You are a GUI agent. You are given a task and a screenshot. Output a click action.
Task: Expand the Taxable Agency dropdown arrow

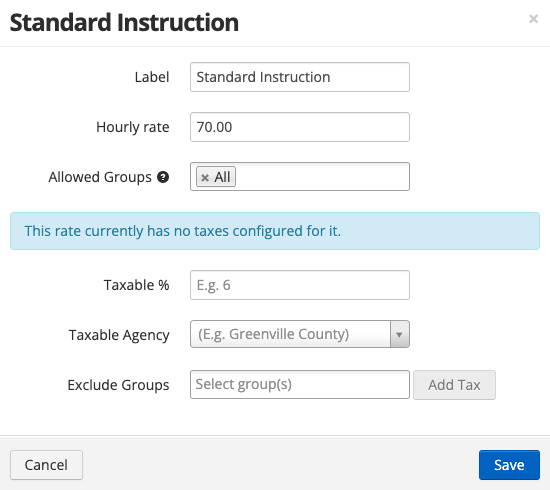[x=399, y=334]
